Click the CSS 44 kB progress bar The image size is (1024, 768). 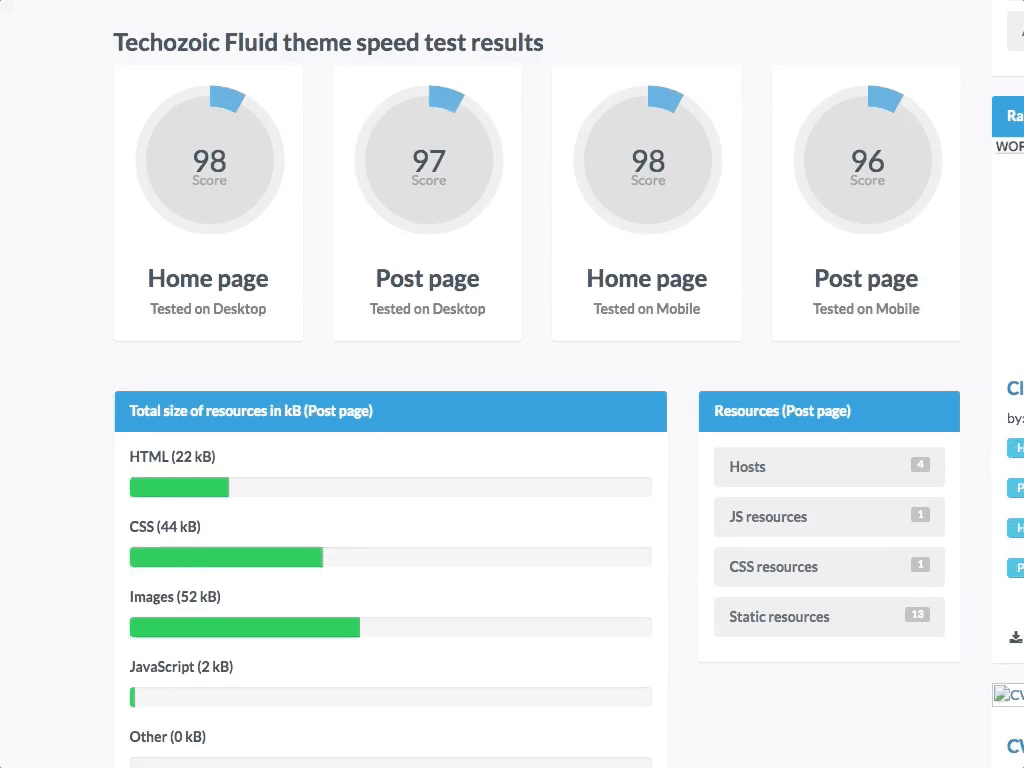pos(391,557)
